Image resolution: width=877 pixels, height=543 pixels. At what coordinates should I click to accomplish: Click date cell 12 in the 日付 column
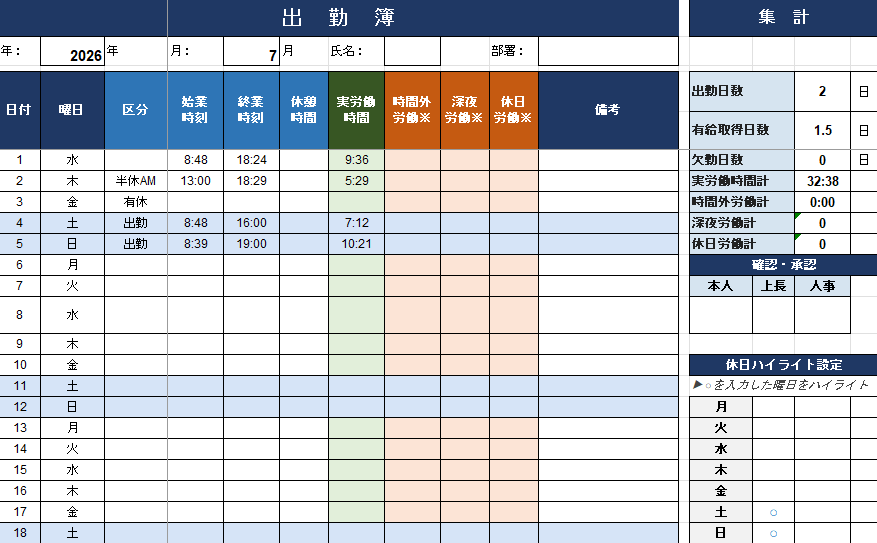pos(20,407)
